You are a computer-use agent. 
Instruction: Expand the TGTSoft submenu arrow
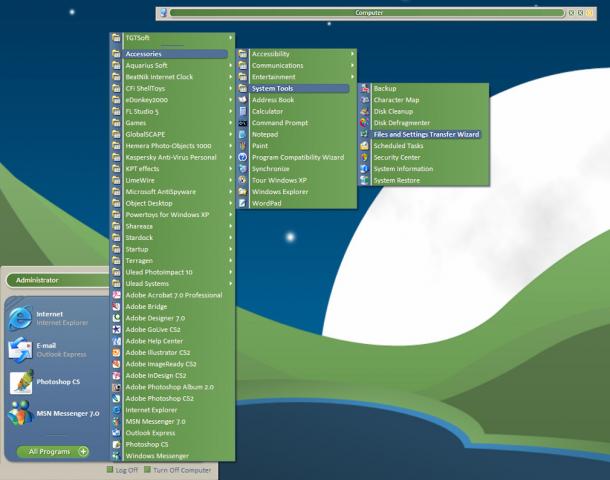coord(231,38)
